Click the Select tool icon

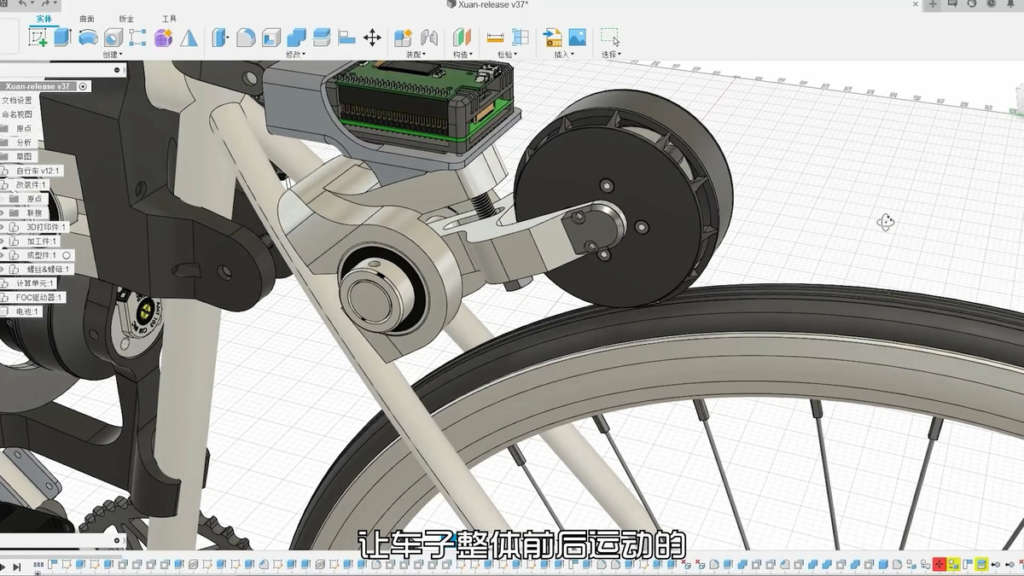click(610, 37)
